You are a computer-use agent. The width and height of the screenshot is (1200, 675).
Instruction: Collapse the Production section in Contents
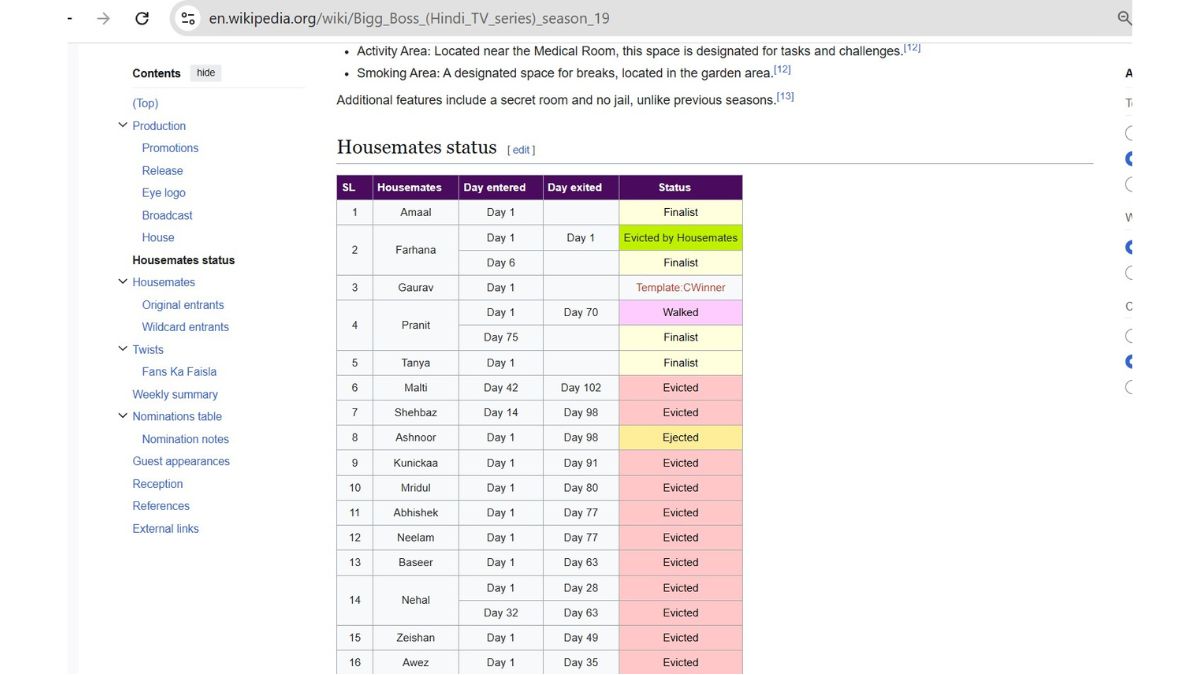[x=123, y=126]
